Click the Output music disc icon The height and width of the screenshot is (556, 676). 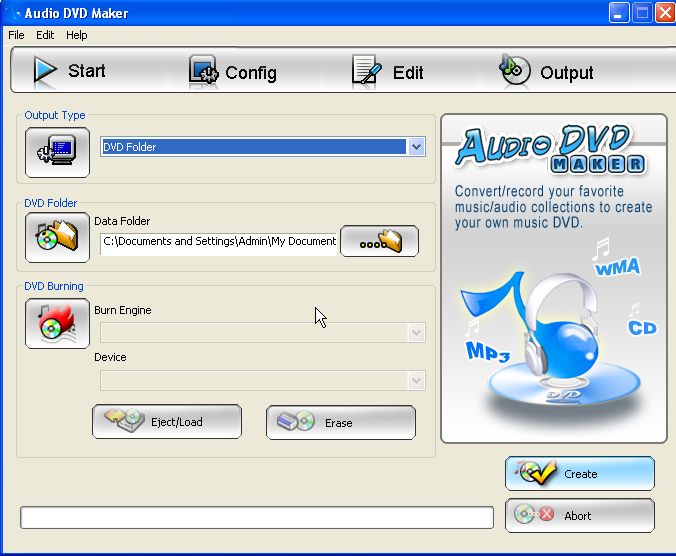point(514,69)
